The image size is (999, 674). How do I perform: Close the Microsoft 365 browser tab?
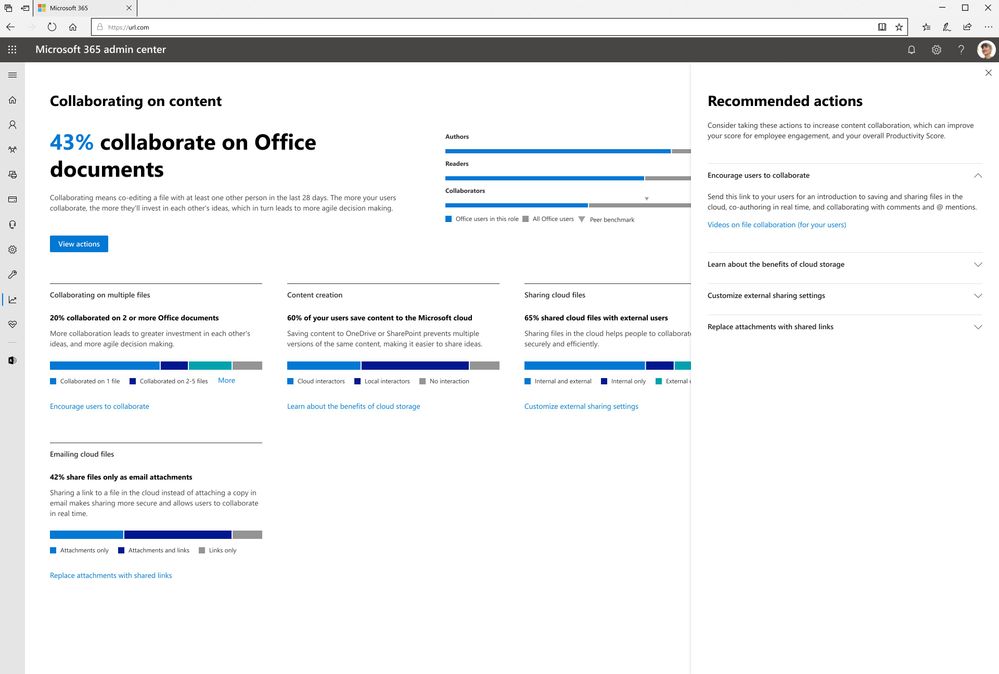click(x=129, y=8)
